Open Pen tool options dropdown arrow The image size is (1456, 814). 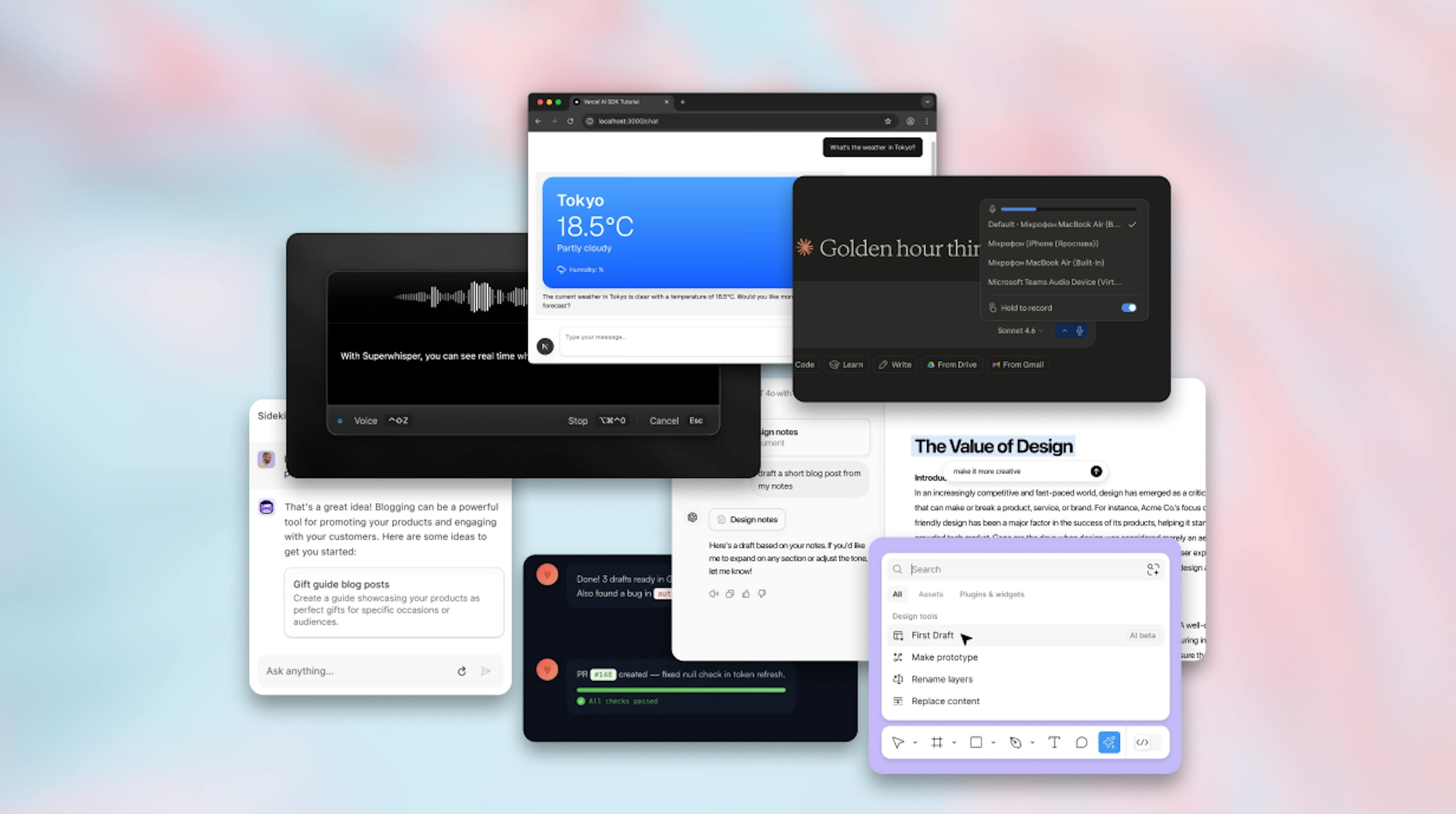[1032, 743]
